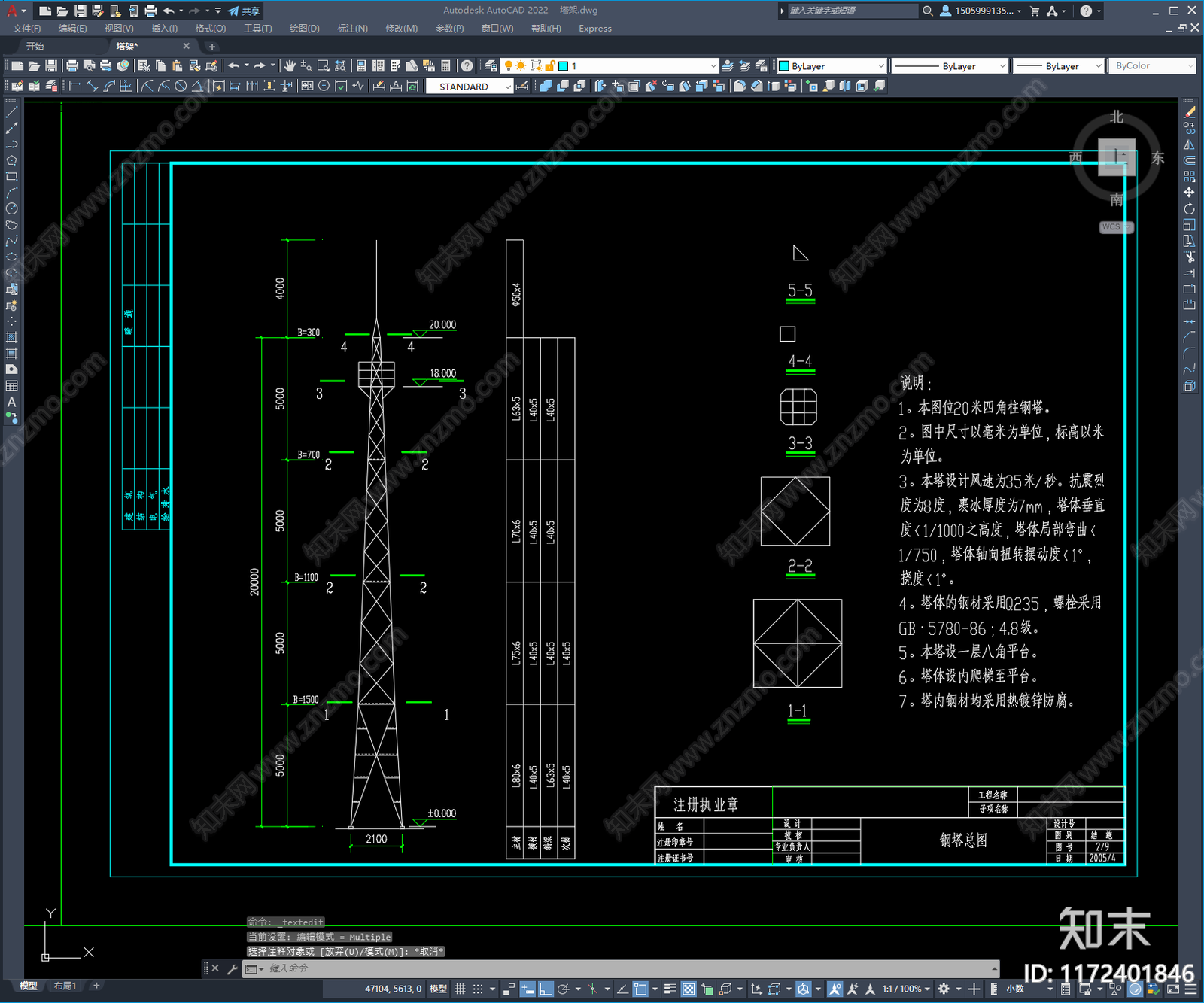Toggle ortho mode in the status bar

546,989
